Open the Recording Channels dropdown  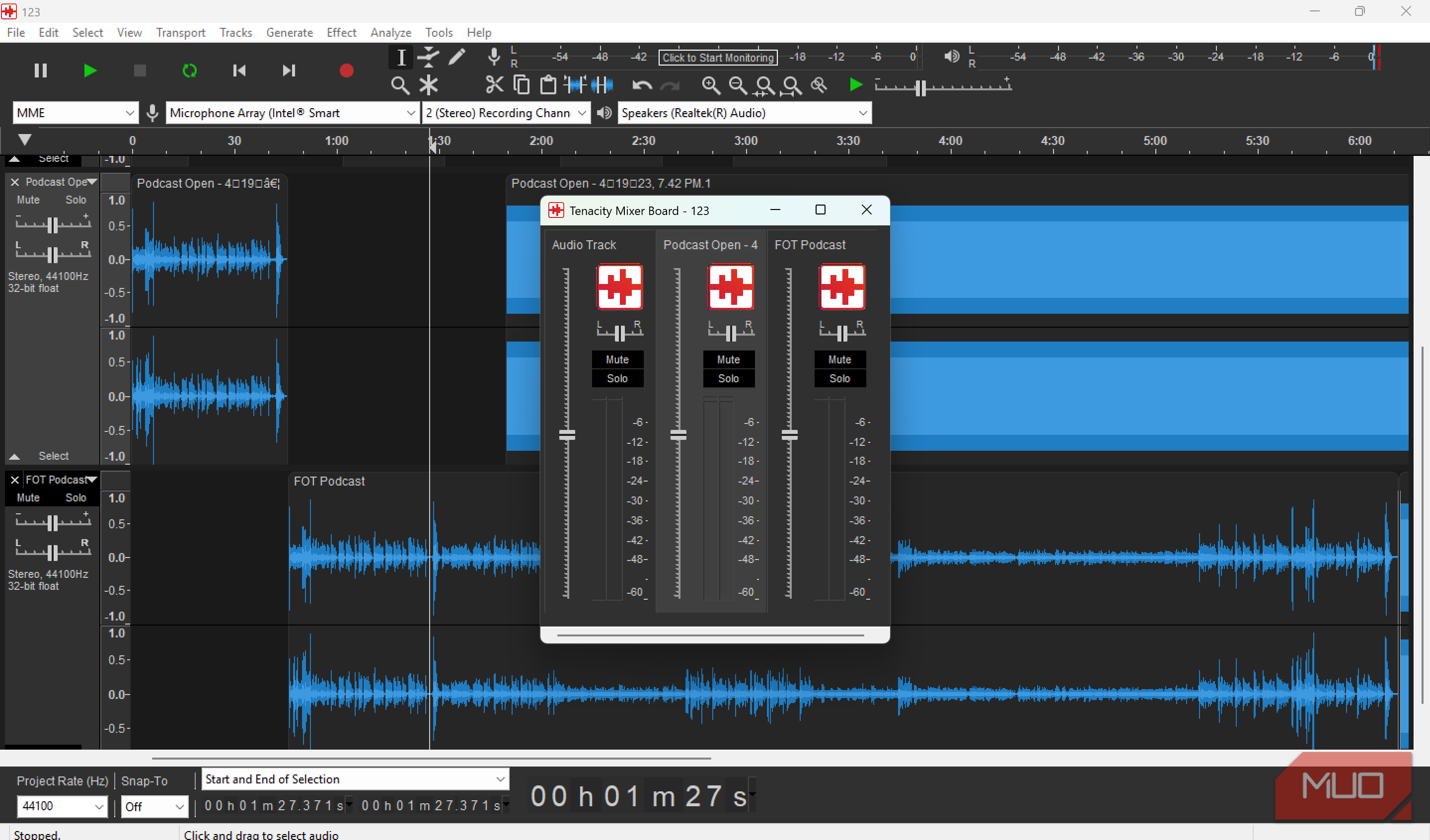pos(506,113)
